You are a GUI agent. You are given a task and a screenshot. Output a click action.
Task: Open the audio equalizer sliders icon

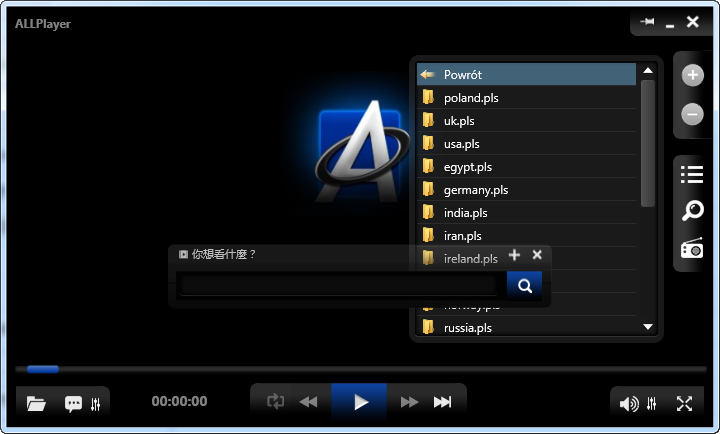[652, 404]
